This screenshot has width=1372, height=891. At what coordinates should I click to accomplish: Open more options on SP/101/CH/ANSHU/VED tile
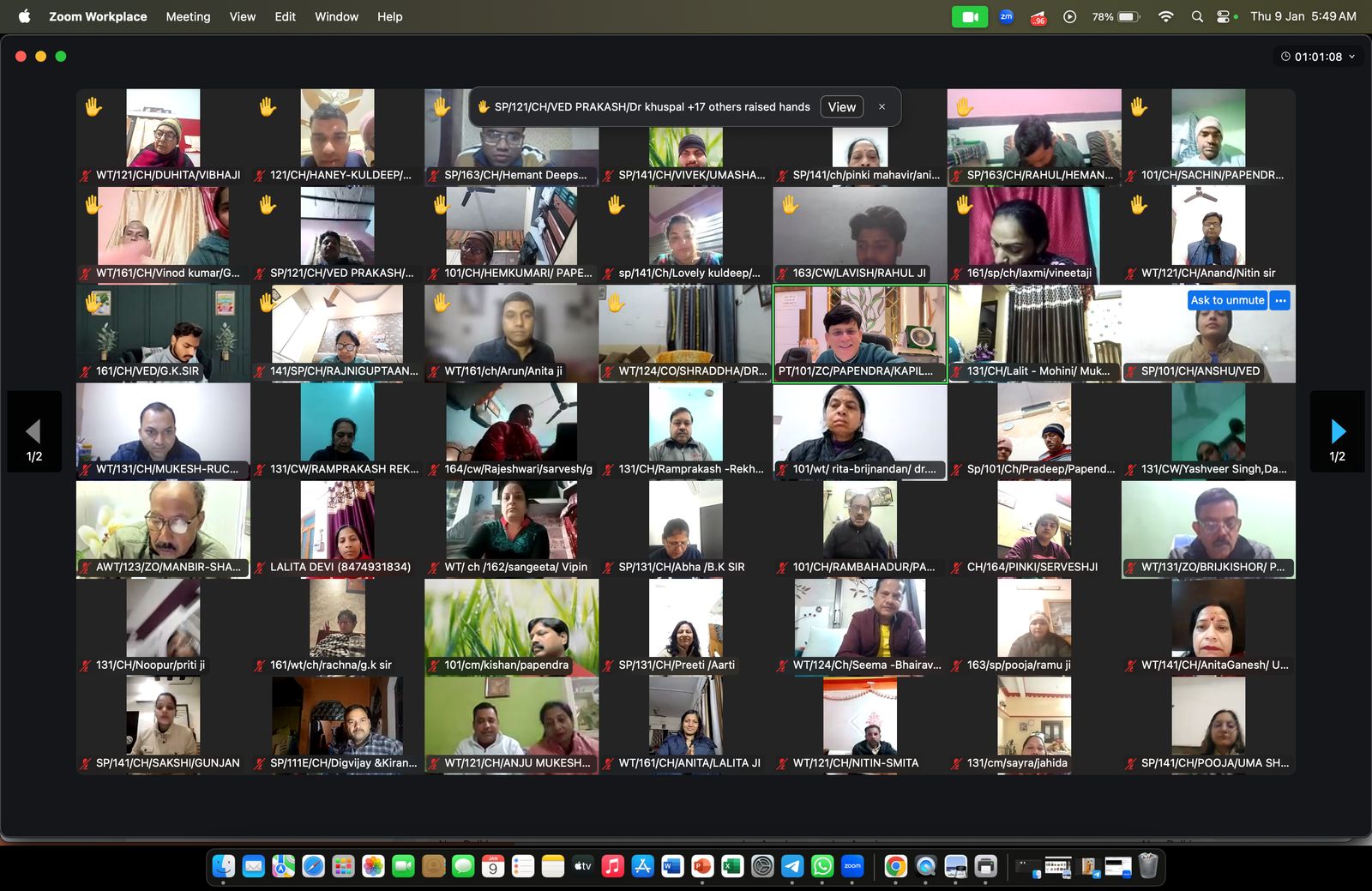[1280, 300]
